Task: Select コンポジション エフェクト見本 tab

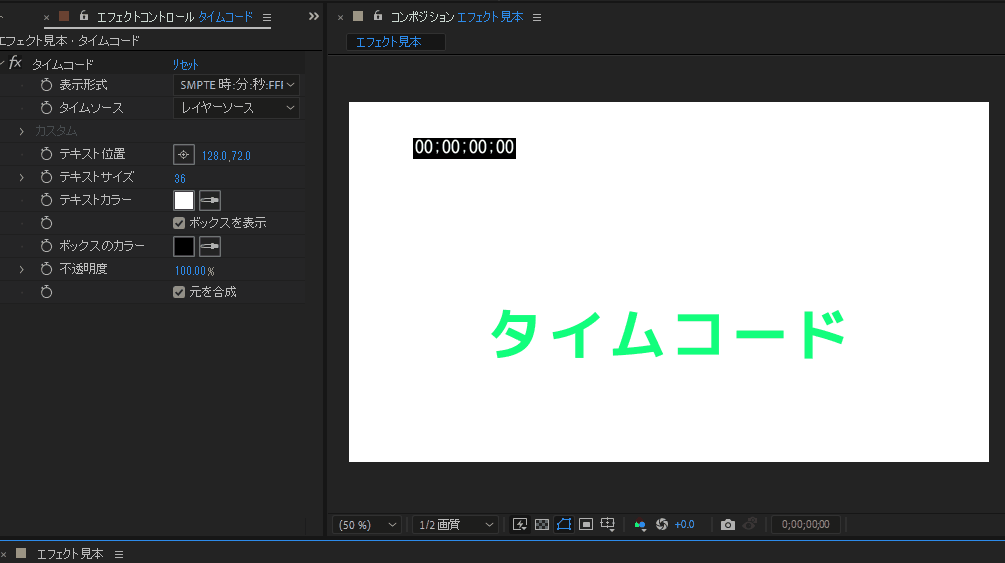Action: pyautogui.click(x=456, y=17)
